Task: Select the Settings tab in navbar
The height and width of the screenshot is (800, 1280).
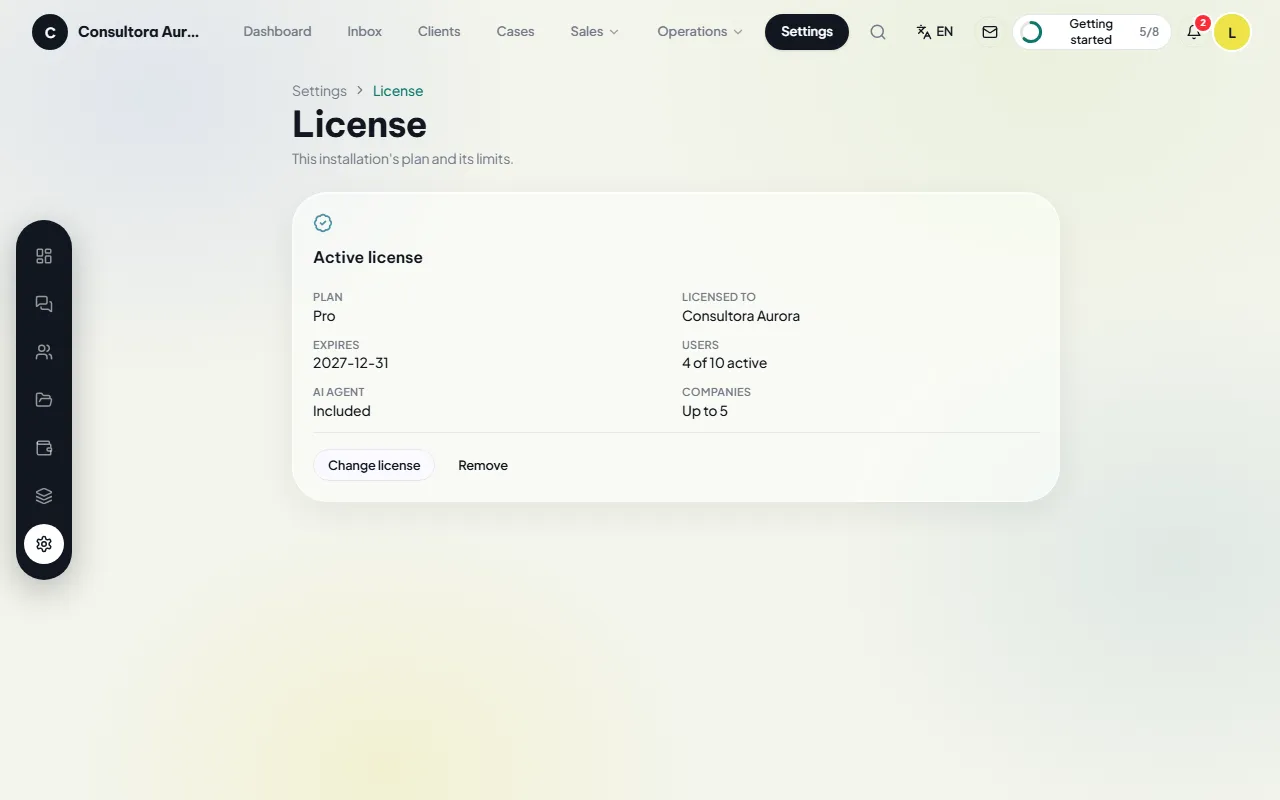Action: [x=807, y=32]
